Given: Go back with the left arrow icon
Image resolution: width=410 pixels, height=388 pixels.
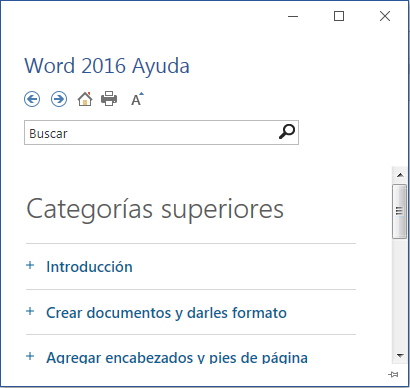Looking at the screenshot, I should coord(32,99).
